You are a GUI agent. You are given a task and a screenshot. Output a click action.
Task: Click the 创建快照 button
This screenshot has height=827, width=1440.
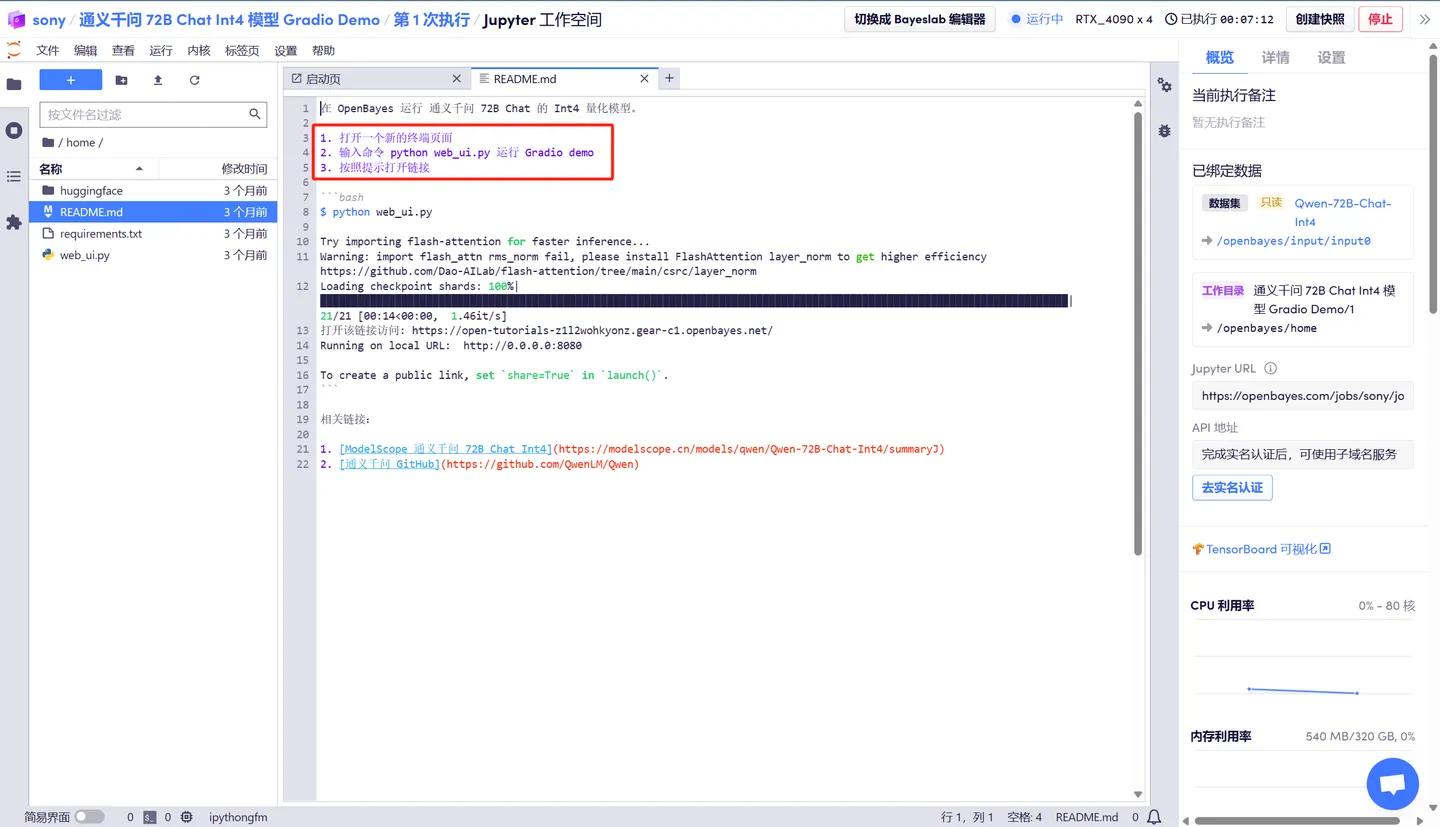[1320, 19]
